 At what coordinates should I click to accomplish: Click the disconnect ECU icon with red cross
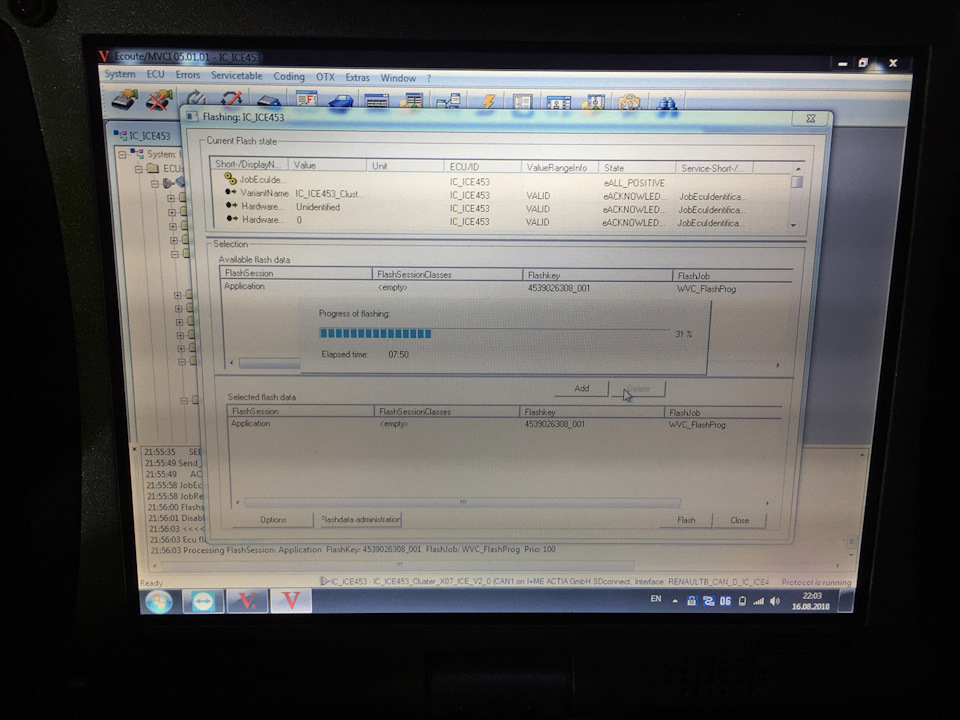pyautogui.click(x=159, y=100)
